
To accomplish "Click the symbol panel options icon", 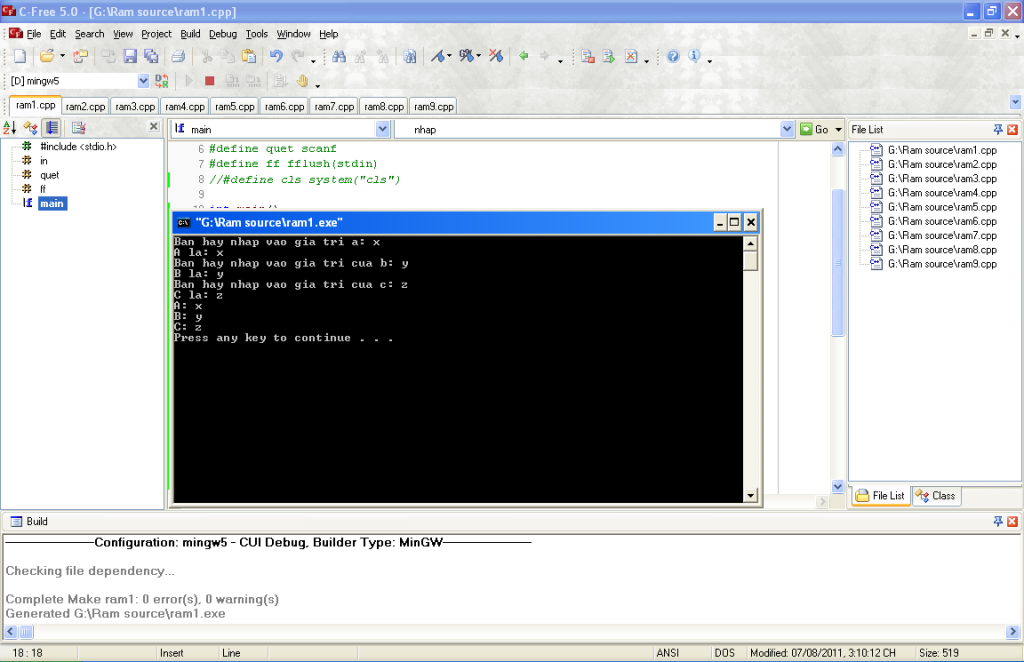I will point(79,127).
